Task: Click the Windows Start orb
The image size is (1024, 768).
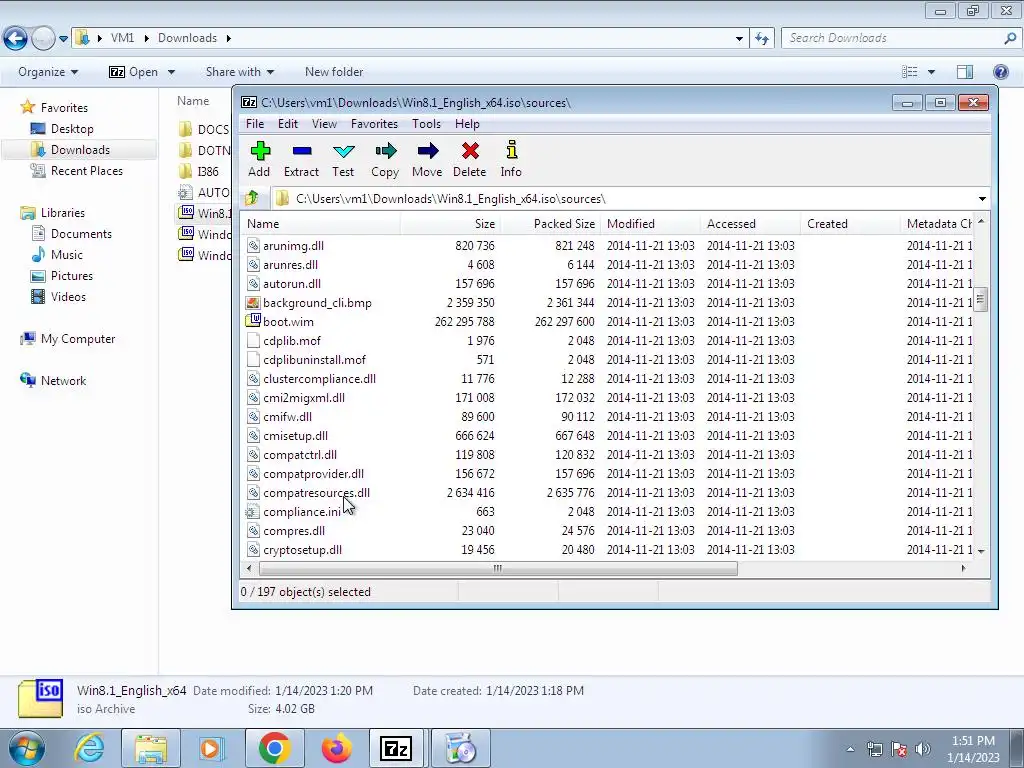Action: tap(26, 748)
